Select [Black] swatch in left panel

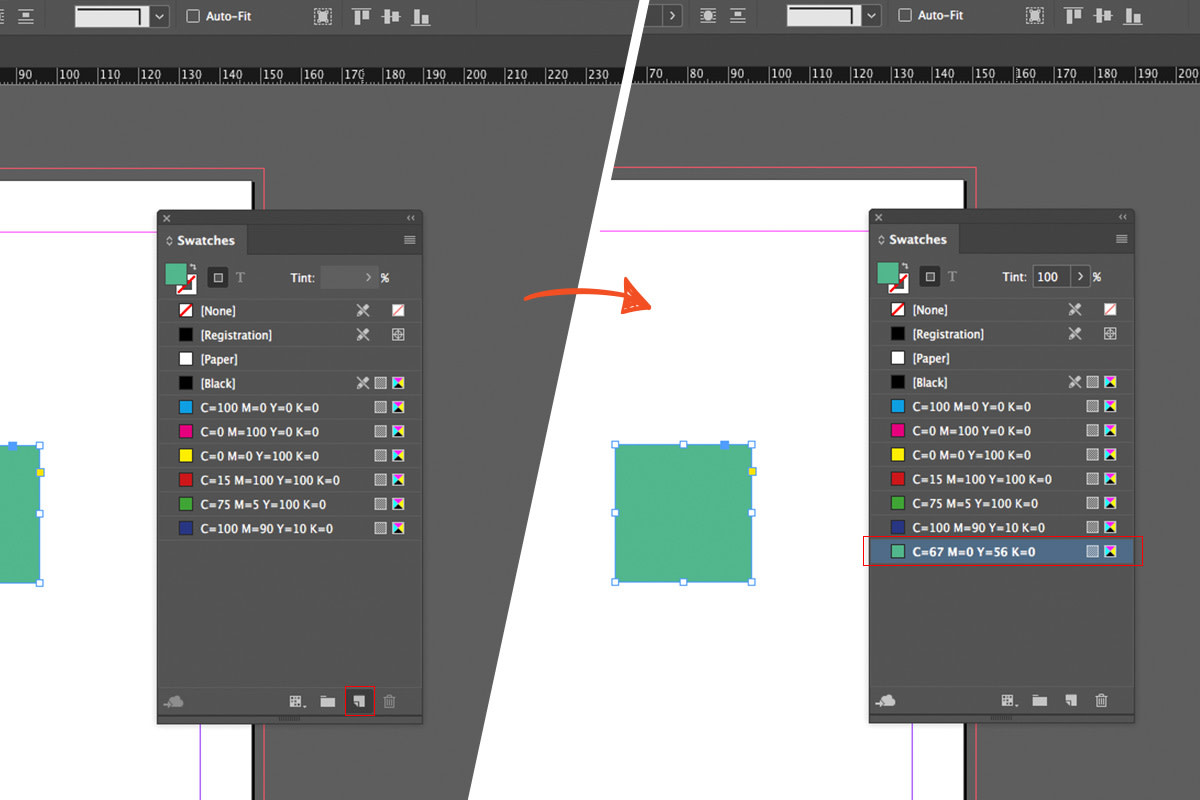[290, 383]
